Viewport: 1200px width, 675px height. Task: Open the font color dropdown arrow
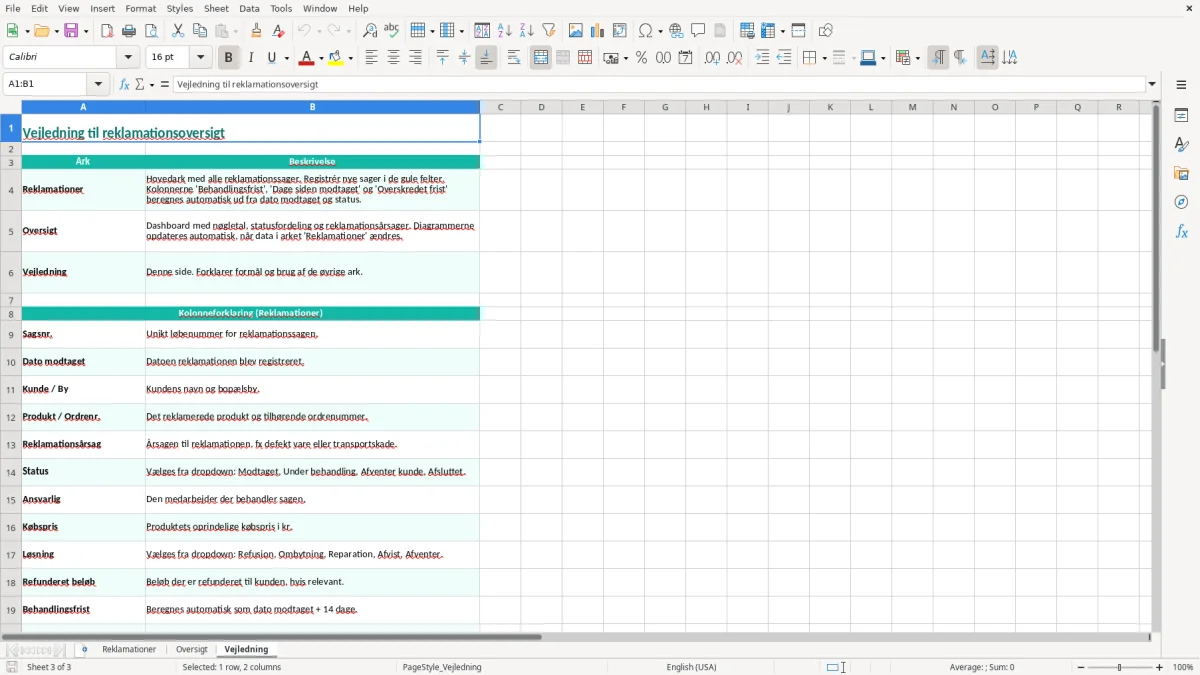coord(321,58)
